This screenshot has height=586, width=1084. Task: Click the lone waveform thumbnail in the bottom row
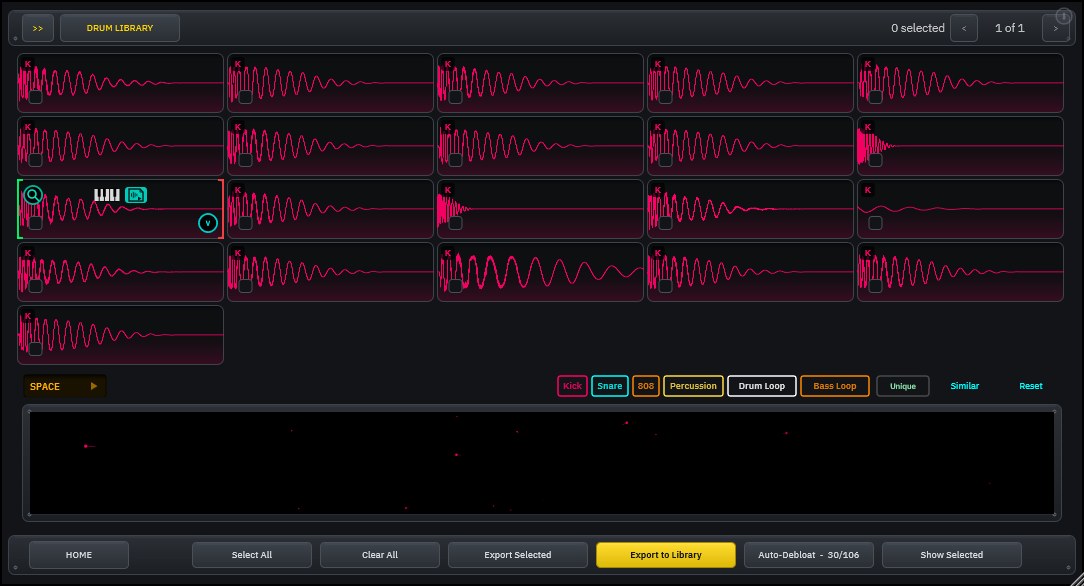pyautogui.click(x=120, y=334)
